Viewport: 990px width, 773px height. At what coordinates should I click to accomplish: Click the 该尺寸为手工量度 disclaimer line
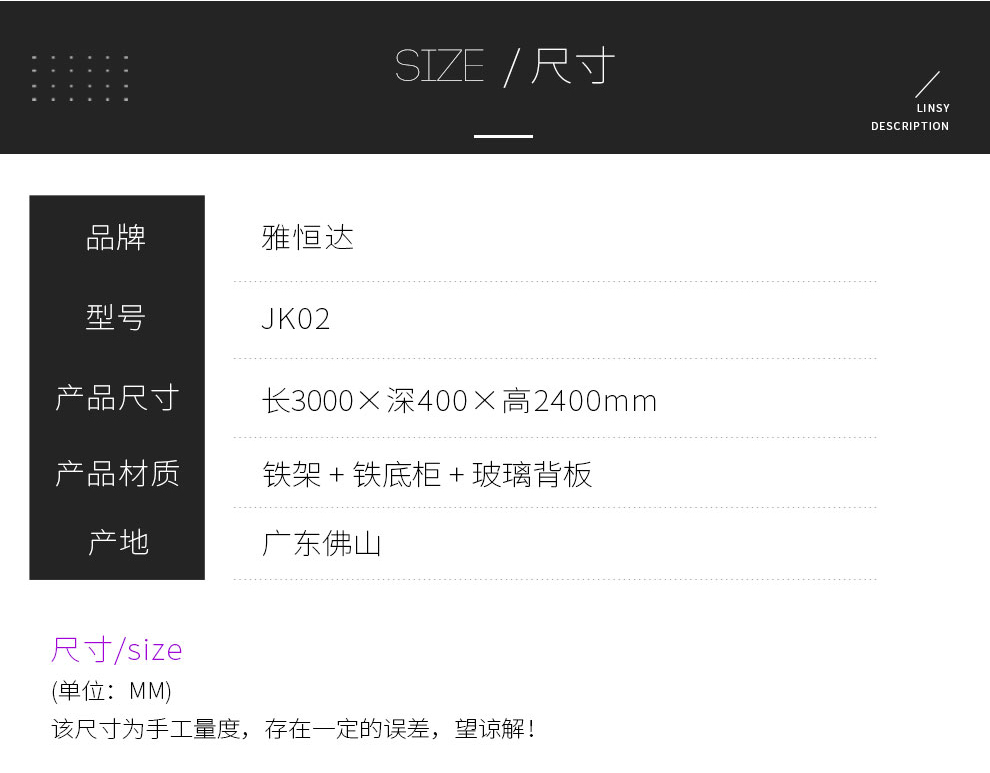(293, 729)
